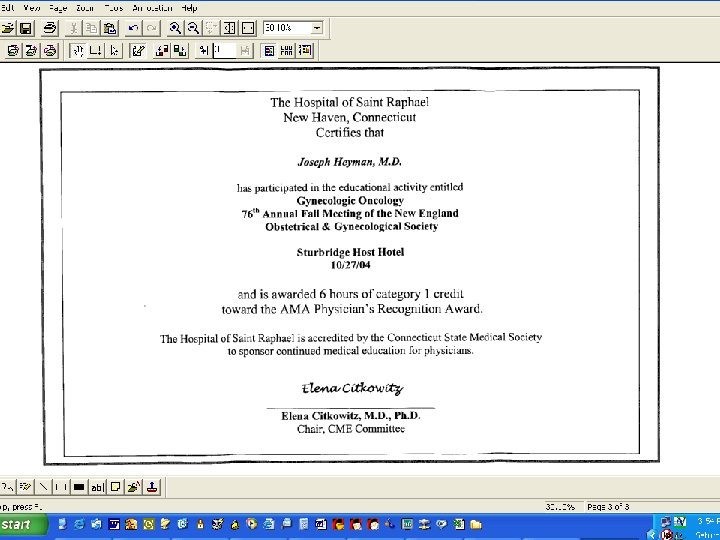Click the network computers tray icon
Image resolution: width=720 pixels, height=540 pixels.
pos(665,522)
